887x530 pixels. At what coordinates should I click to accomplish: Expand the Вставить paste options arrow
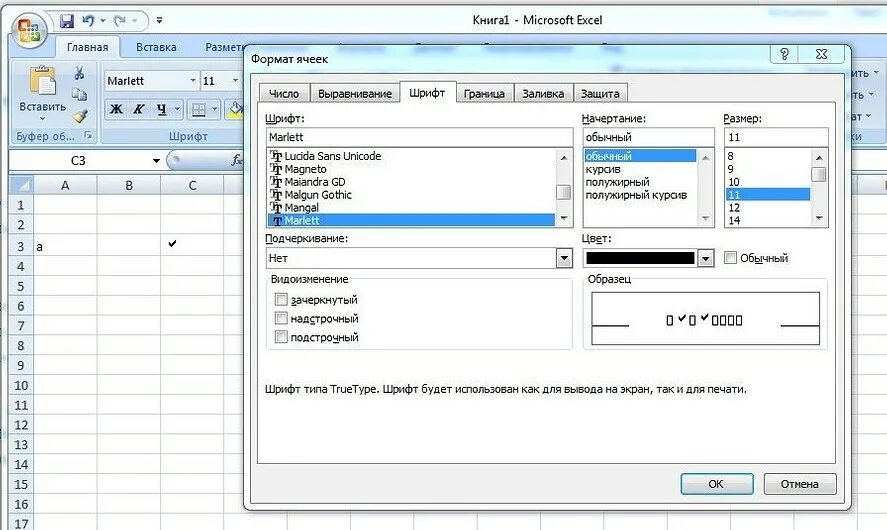[42, 119]
